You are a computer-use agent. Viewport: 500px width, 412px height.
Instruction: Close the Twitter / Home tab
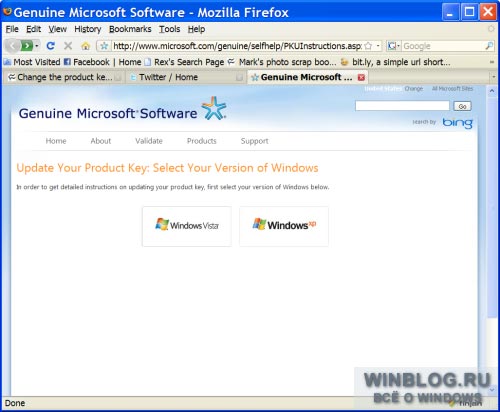pos(239,77)
